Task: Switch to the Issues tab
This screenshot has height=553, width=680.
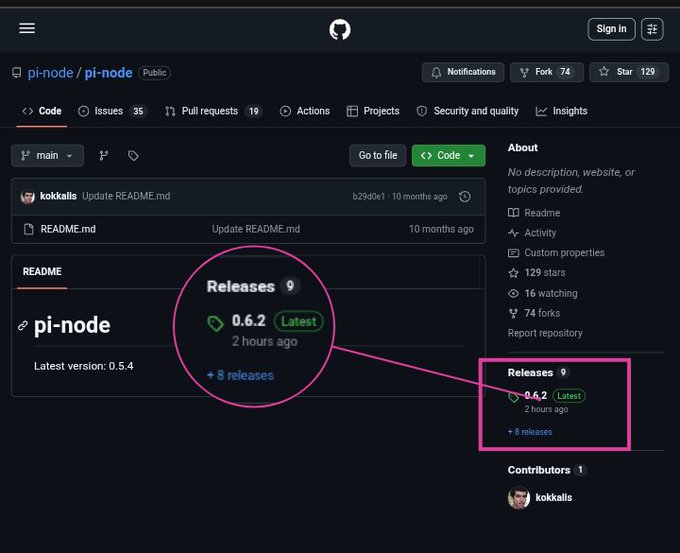Action: (x=113, y=111)
